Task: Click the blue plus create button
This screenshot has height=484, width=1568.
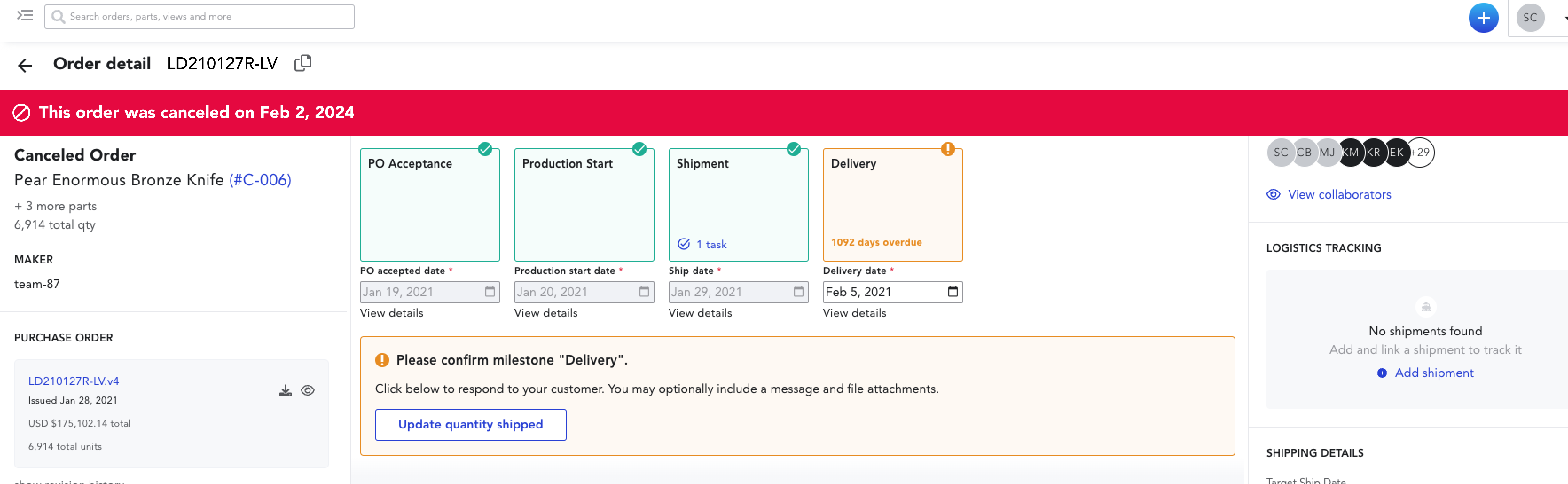Action: [1483, 18]
